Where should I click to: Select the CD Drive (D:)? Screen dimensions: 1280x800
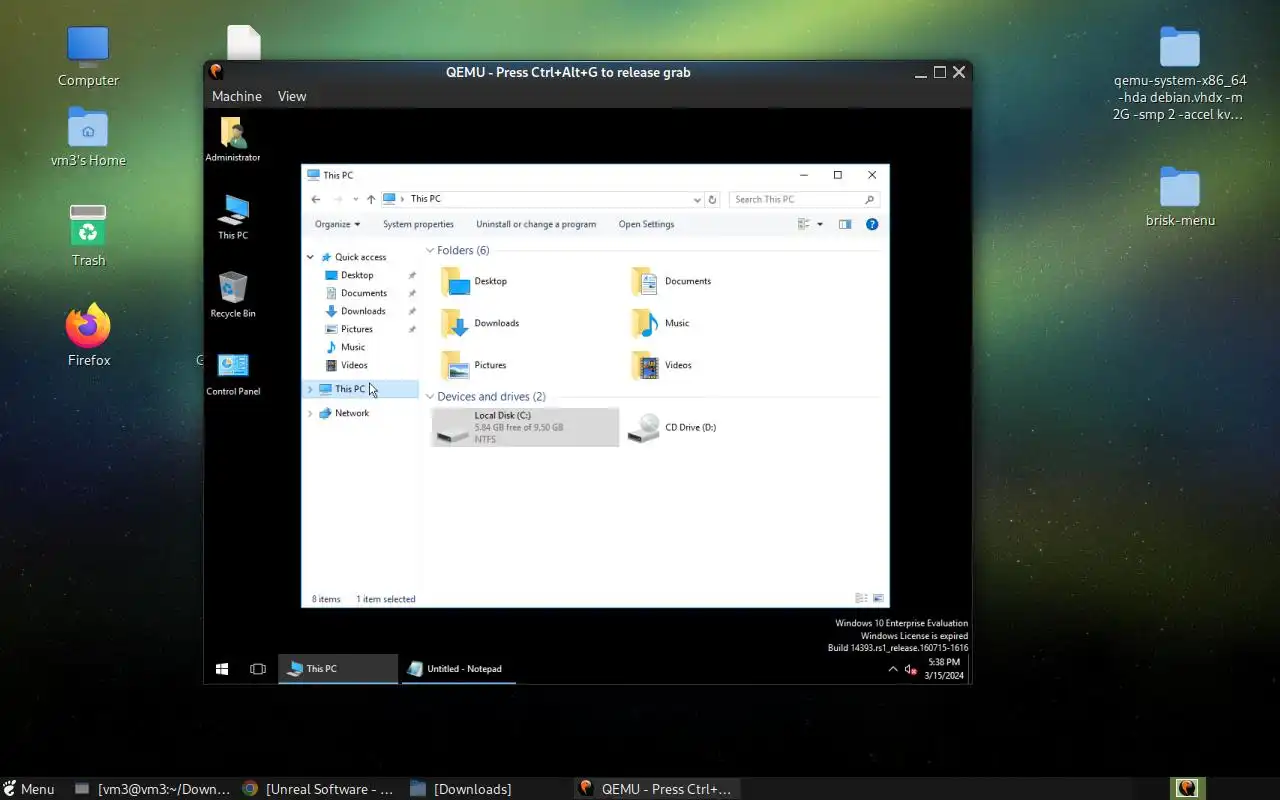point(672,427)
